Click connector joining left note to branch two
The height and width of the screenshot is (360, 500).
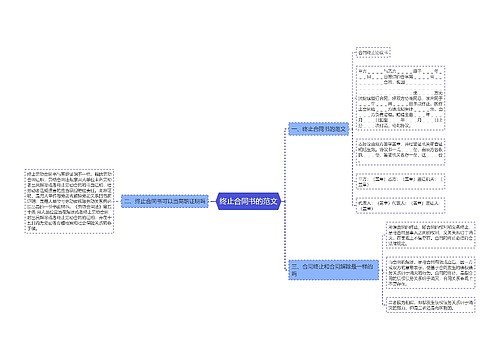[117, 201]
